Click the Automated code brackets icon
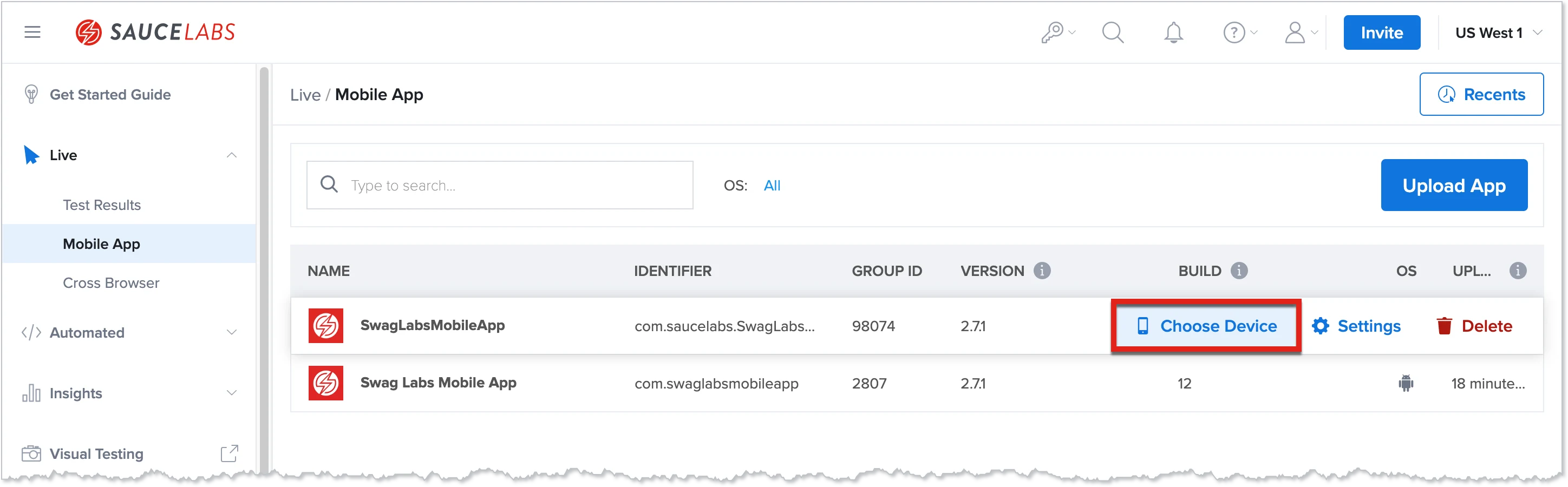Screen dimensions: 1568x487 pyautogui.click(x=31, y=333)
